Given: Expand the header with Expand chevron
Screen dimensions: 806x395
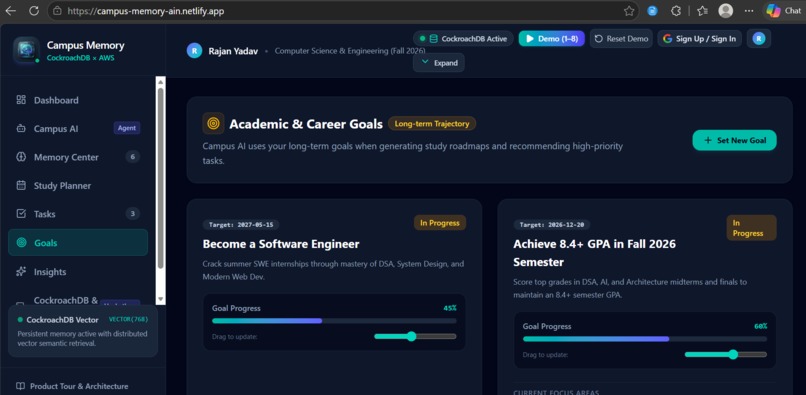Looking at the screenshot, I should [x=439, y=63].
